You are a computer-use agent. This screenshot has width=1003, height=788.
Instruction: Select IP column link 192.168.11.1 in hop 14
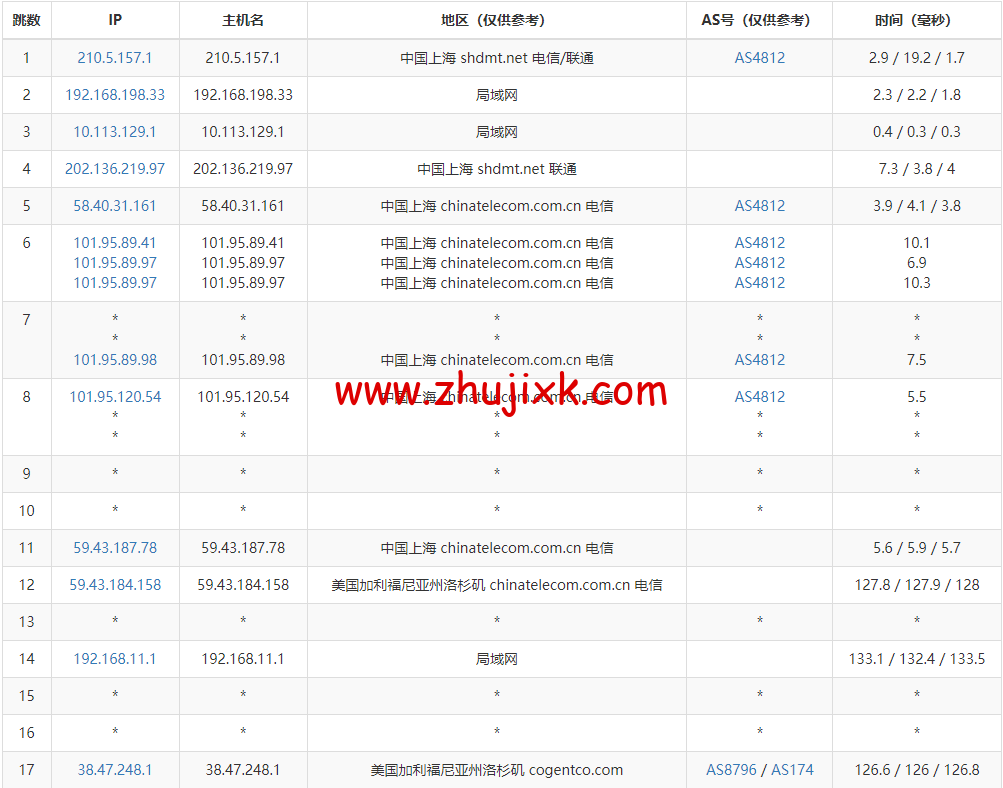click(115, 659)
